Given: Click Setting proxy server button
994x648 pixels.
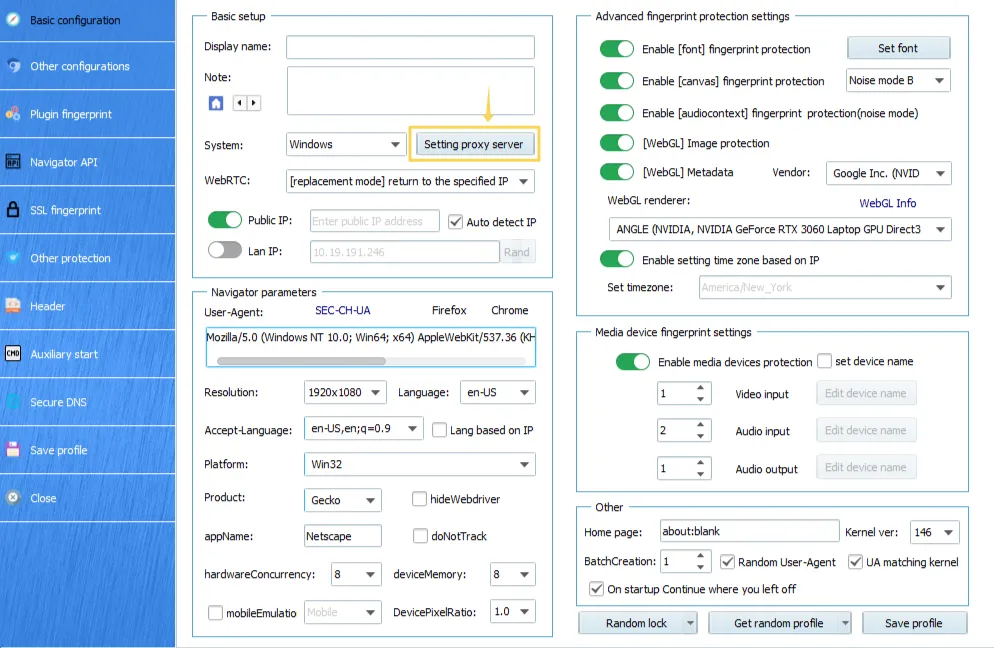Looking at the screenshot, I should tap(474, 144).
